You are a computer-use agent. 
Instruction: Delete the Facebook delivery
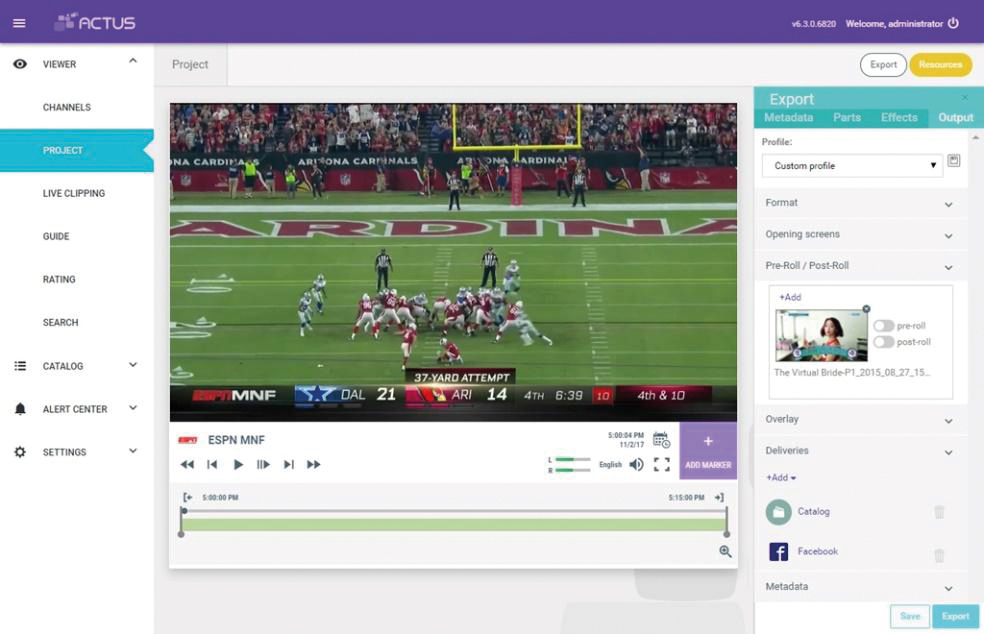939,556
